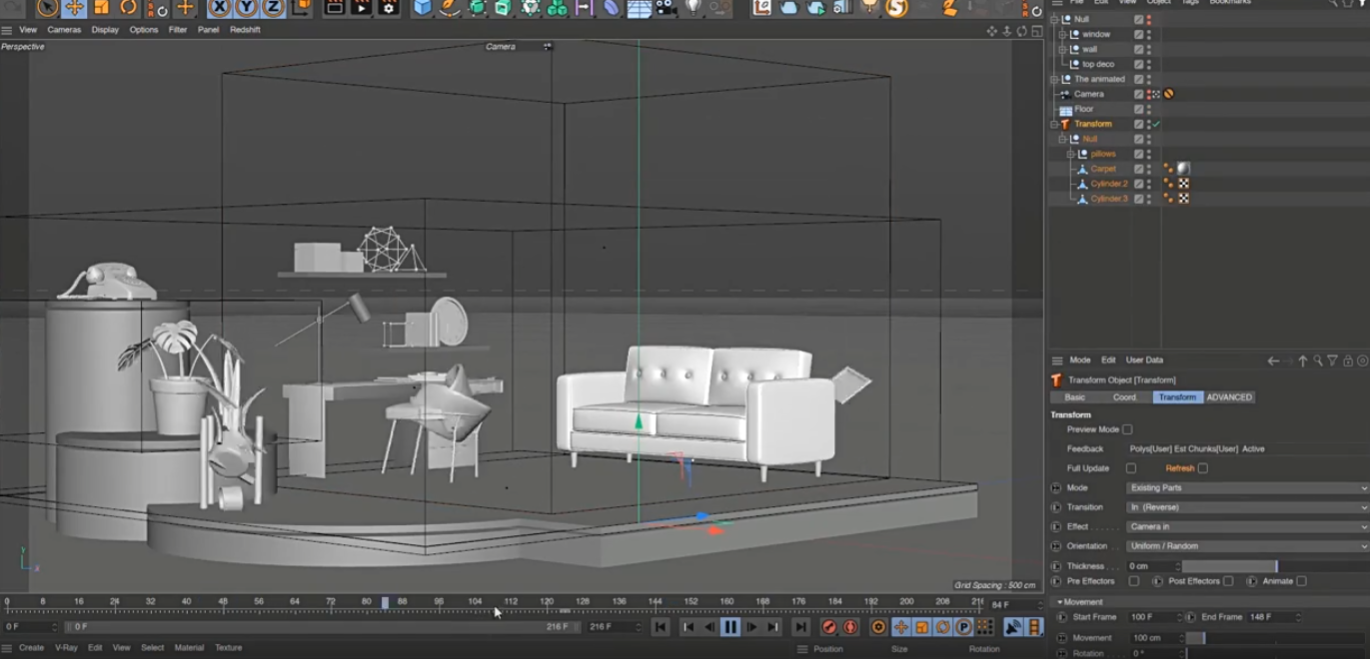Screen dimensions: 1370x659
Task: Open the viewport Cameras menu
Action: (x=64, y=30)
